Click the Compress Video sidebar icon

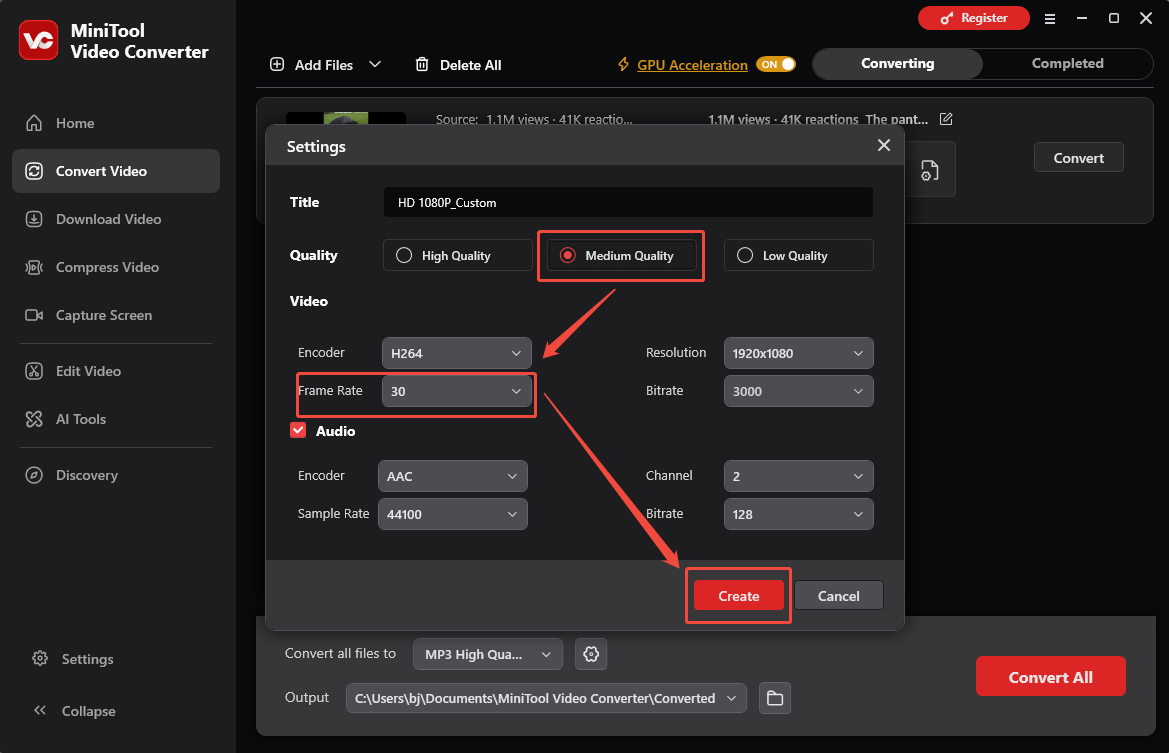(x=34, y=267)
